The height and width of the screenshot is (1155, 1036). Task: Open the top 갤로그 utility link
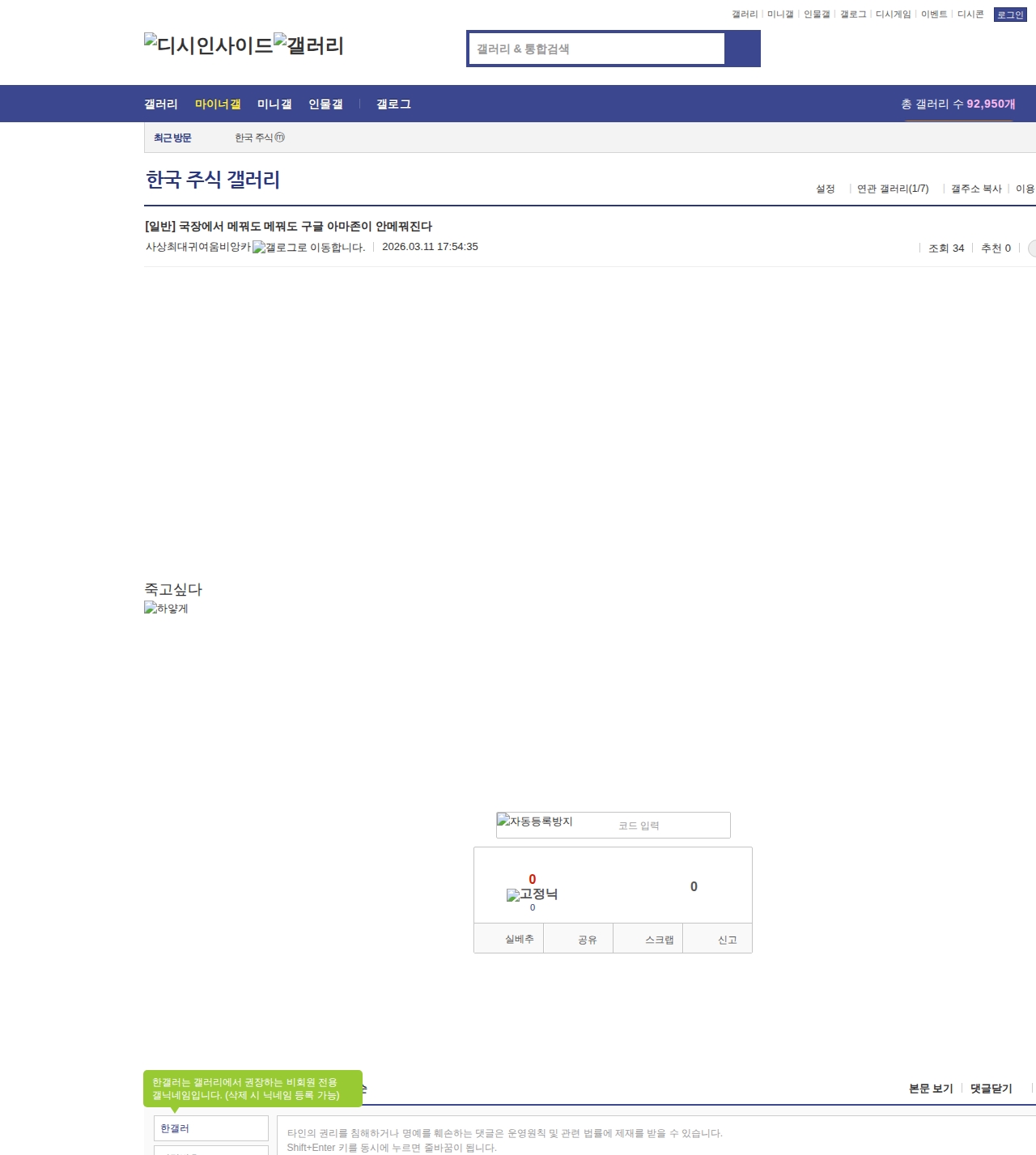(853, 15)
